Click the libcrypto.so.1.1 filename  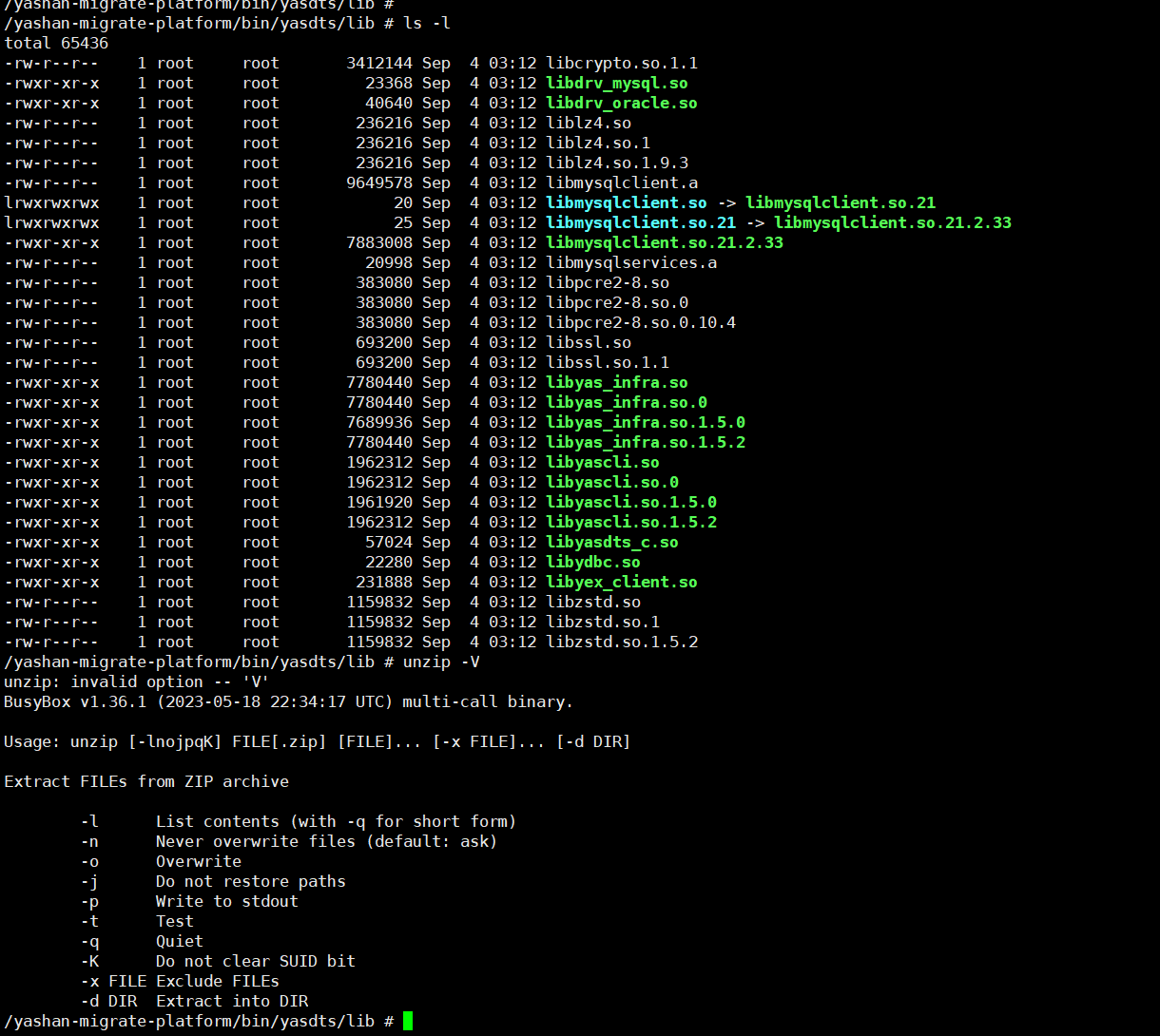tap(621, 63)
